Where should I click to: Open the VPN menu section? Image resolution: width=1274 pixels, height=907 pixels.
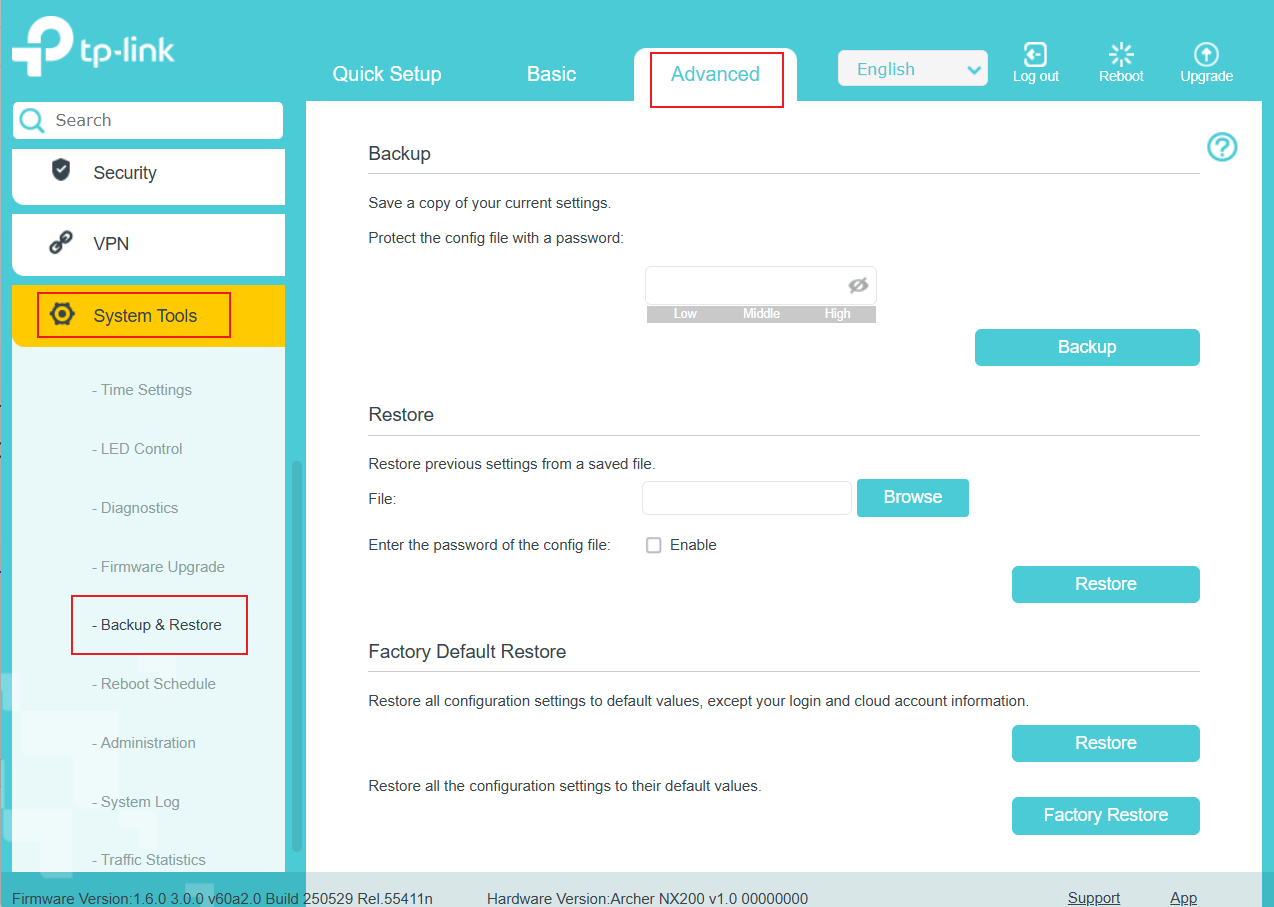coord(148,244)
